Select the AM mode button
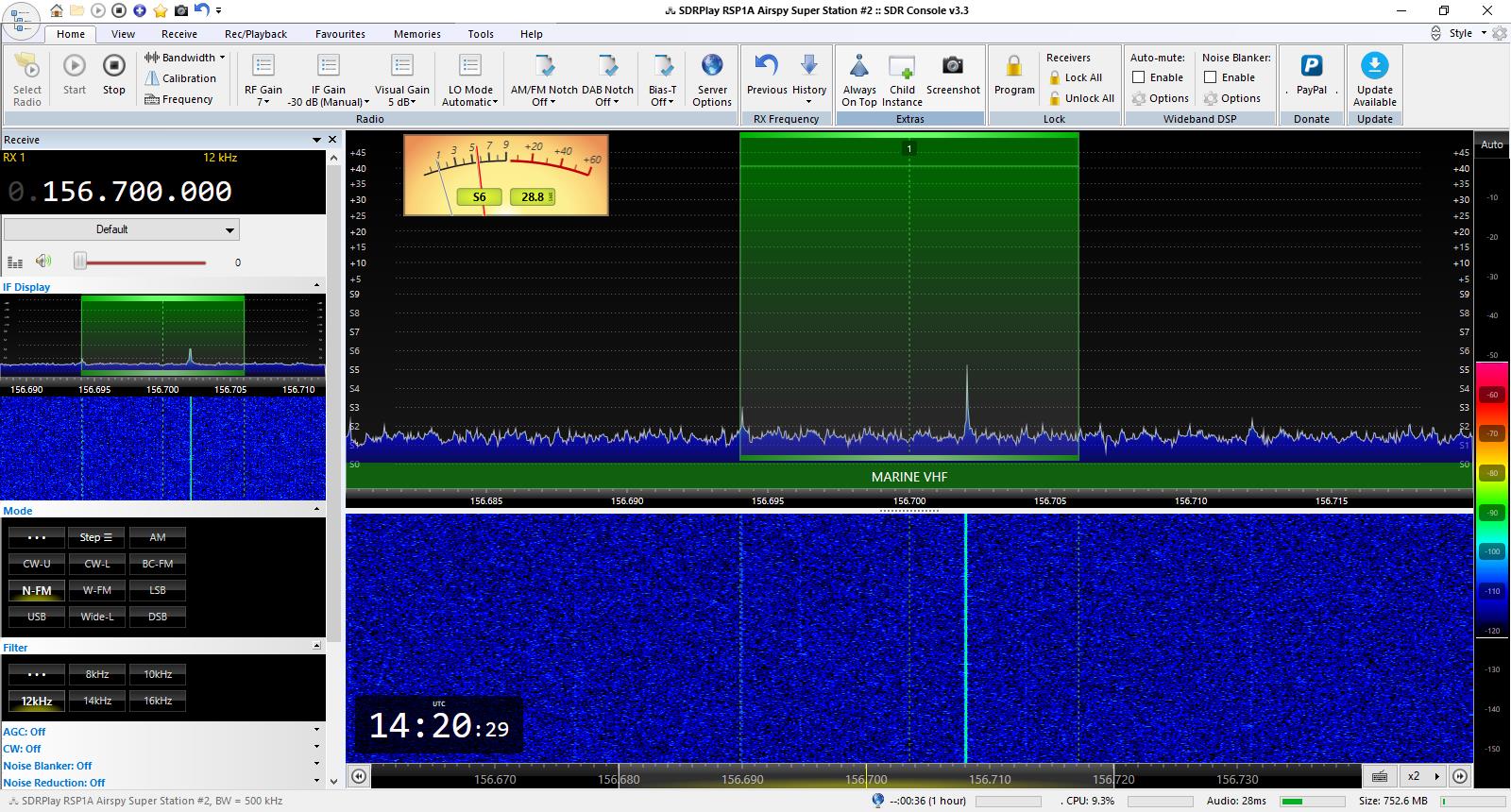1511x812 pixels. click(x=158, y=537)
